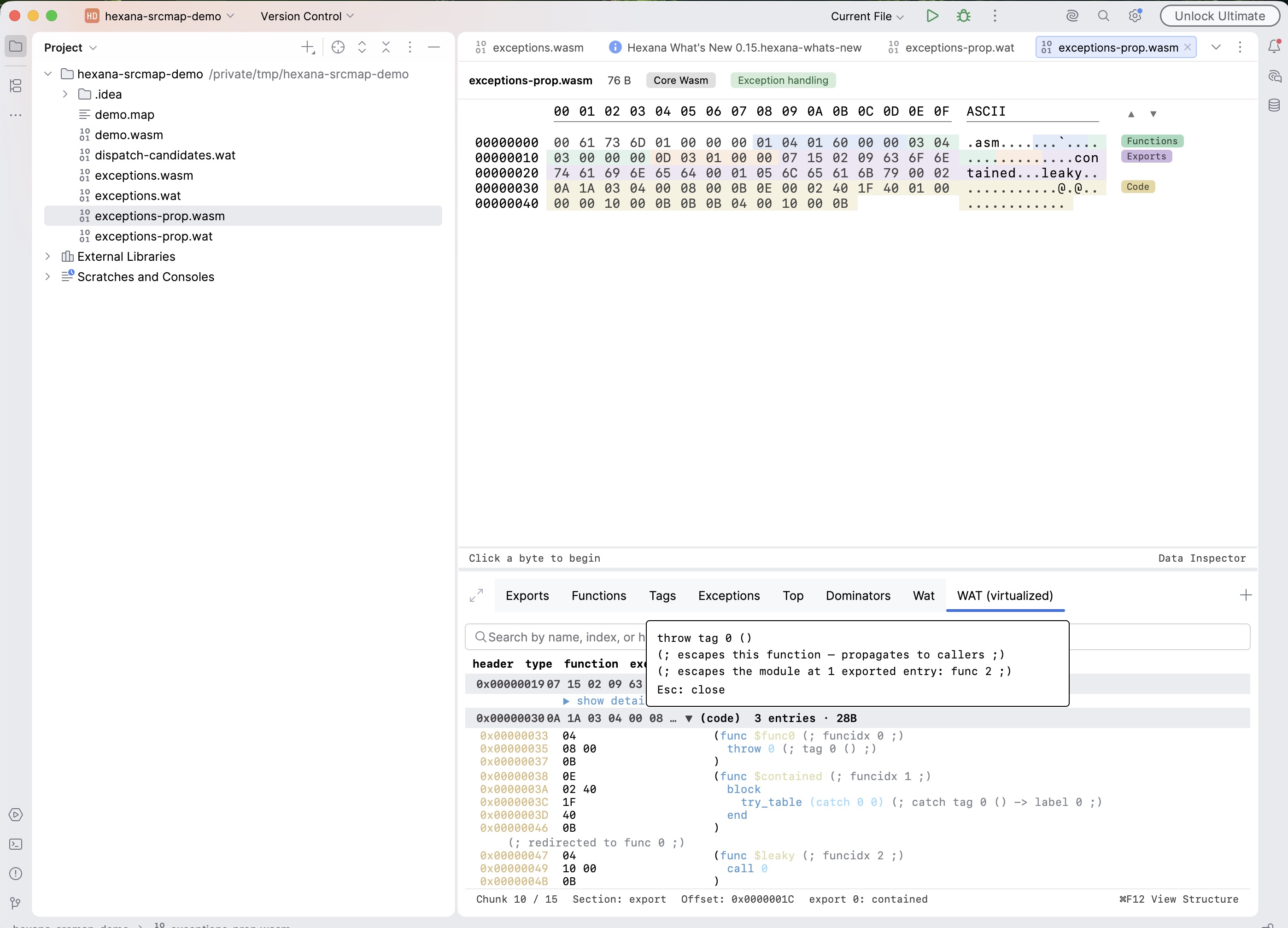
Task: Switch to exceptions.wasm editor tab
Action: (x=529, y=48)
